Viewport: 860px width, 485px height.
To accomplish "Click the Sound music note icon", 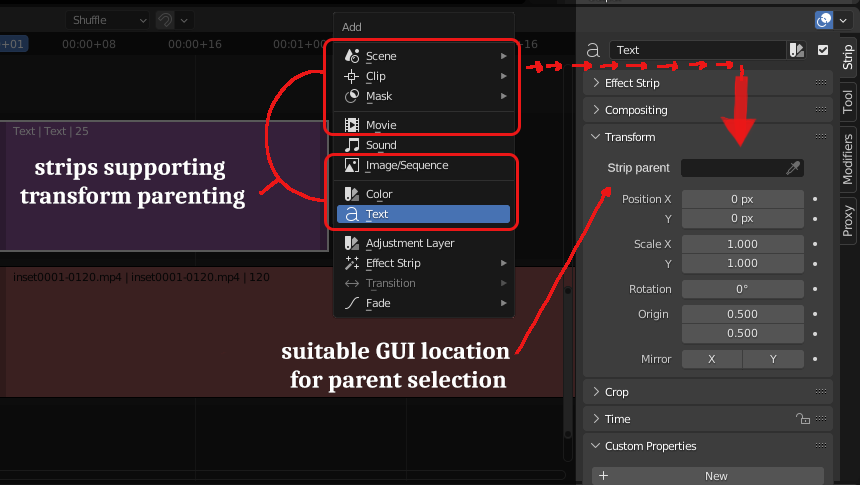I will coord(352,145).
